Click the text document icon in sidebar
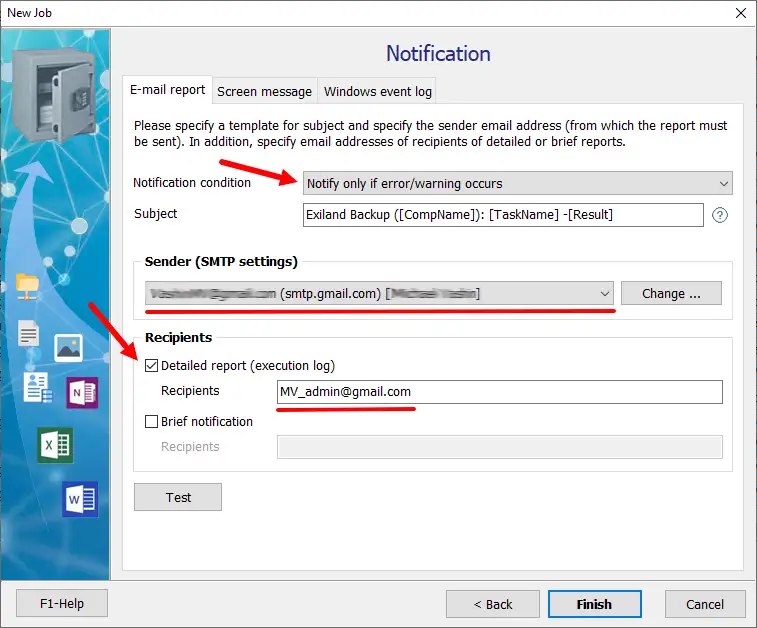Screen dimensions: 757x628 (28, 335)
